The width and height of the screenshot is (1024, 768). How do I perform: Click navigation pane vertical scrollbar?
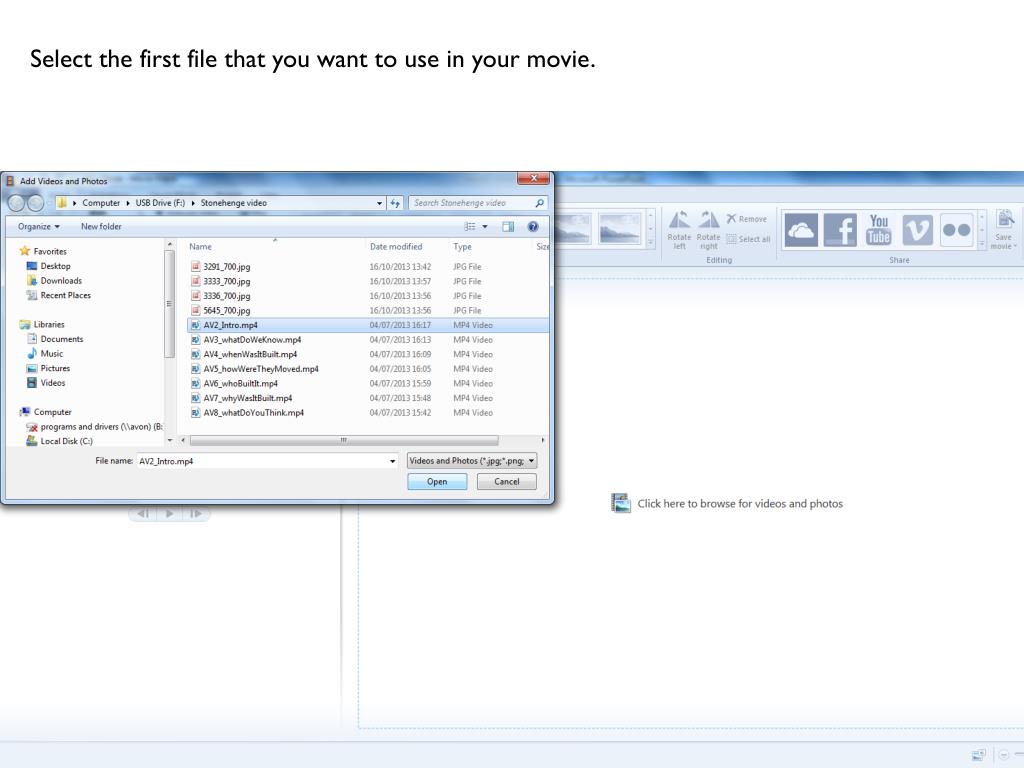(x=170, y=304)
